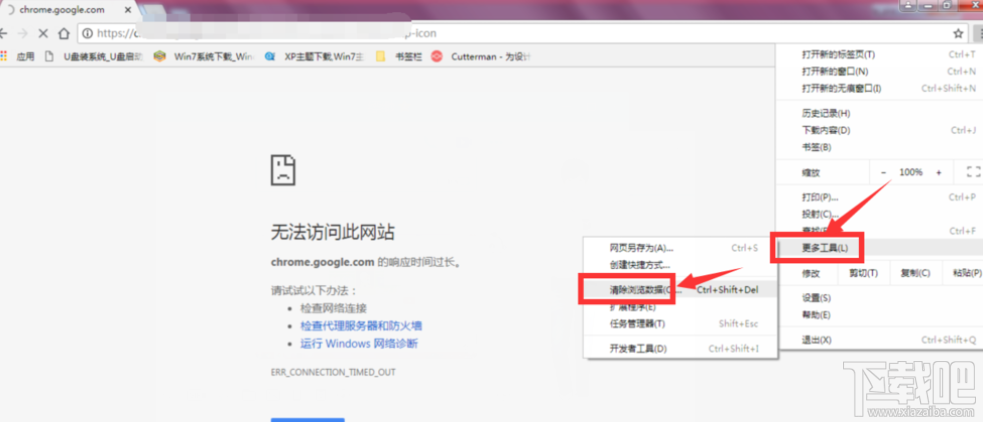Select 打开新的无痕窗口(I) menu item

[880, 88]
